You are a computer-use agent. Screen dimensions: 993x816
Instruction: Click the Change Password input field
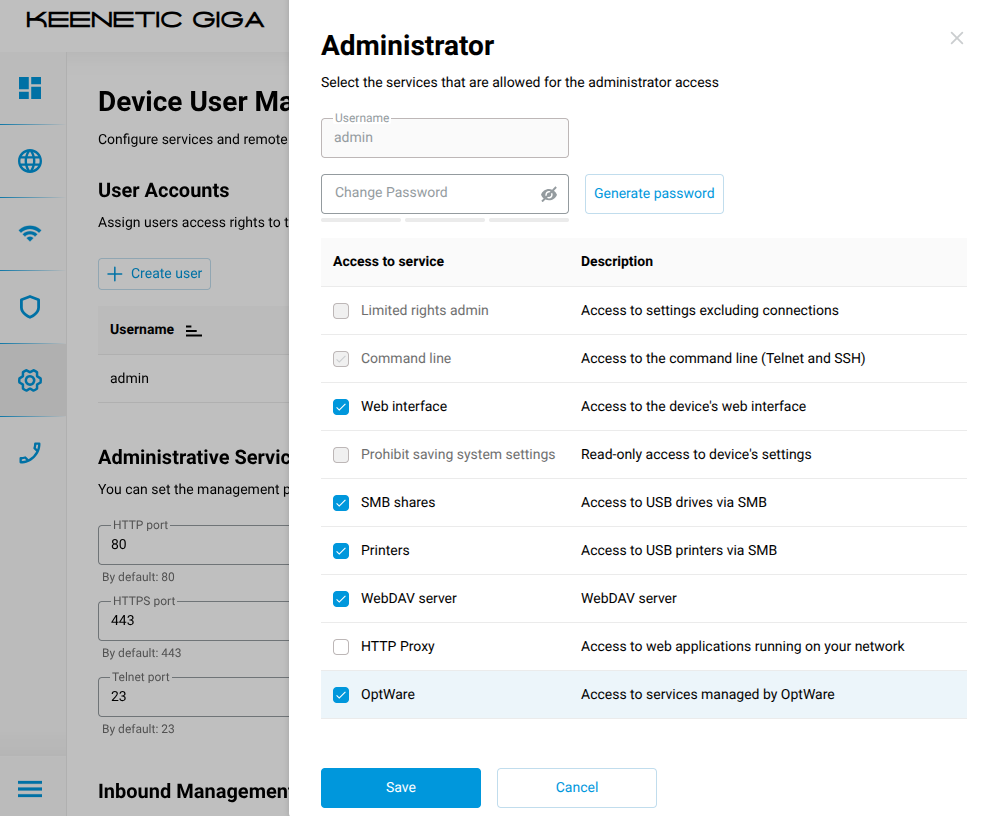[430, 194]
